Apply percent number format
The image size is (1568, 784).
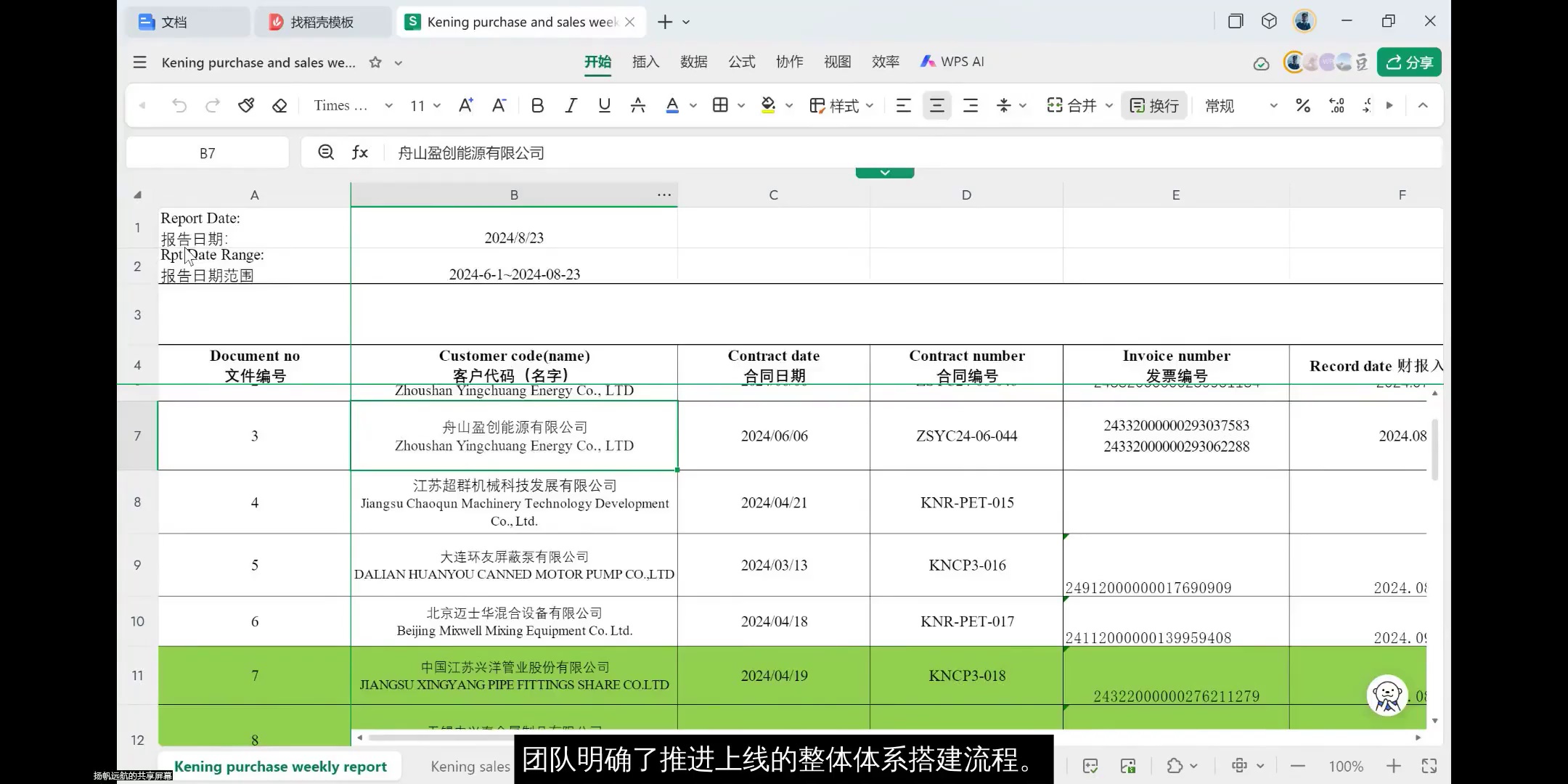coord(1302,105)
